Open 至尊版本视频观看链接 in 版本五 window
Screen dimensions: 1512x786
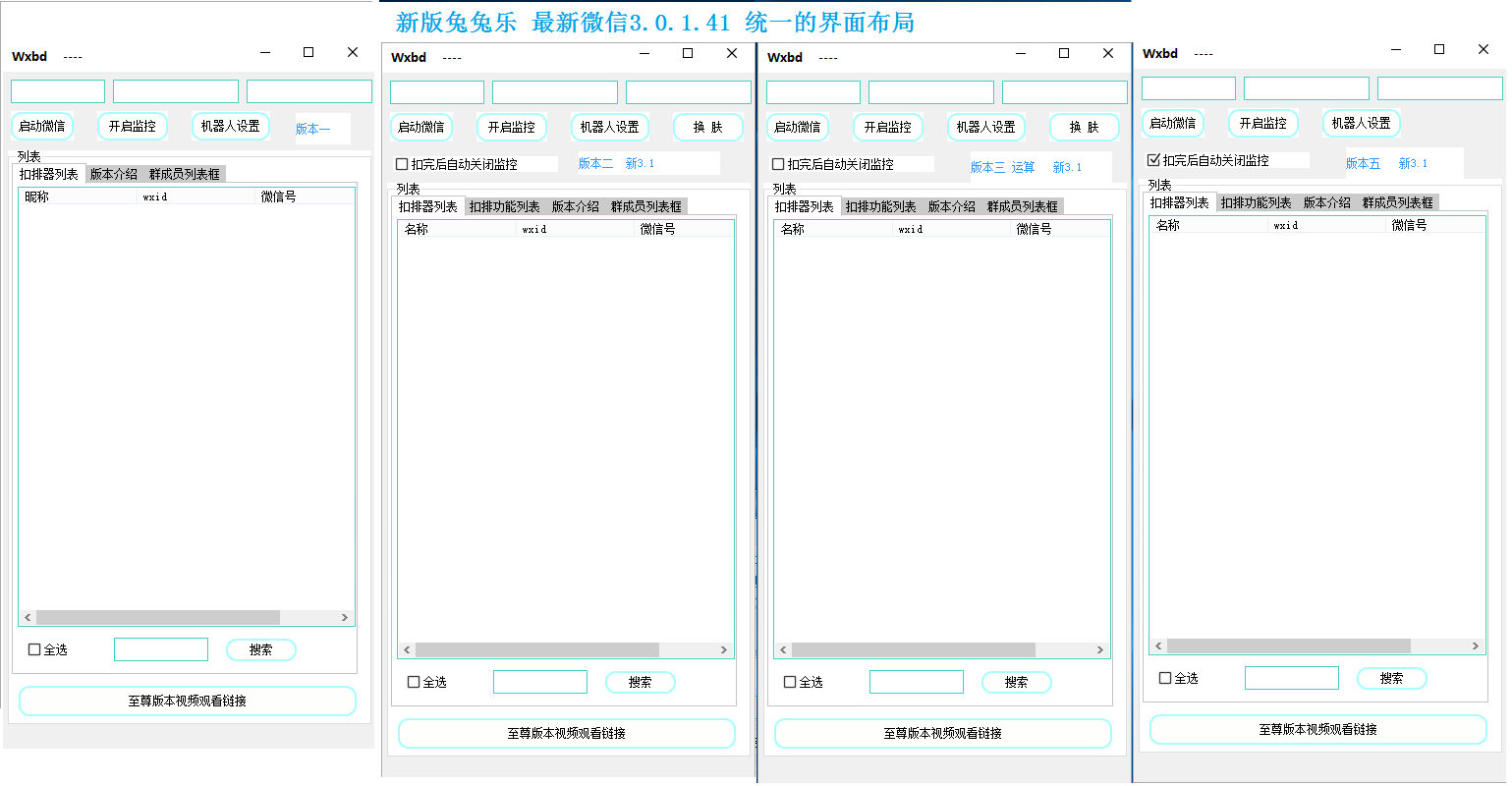point(1318,729)
